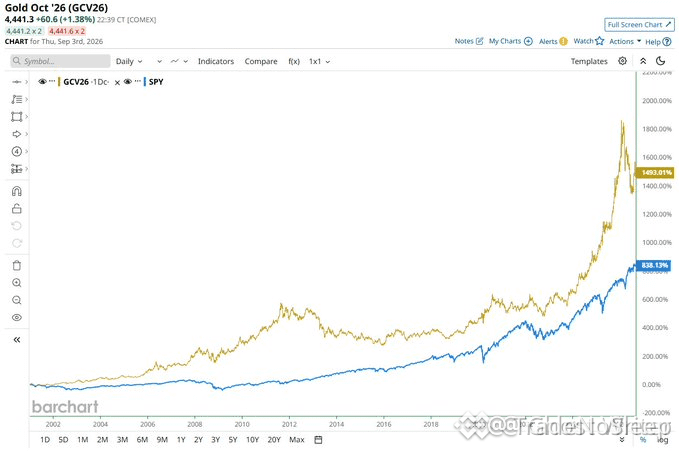Open the Daily interval dropdown
The image size is (679, 451).
tap(129, 61)
